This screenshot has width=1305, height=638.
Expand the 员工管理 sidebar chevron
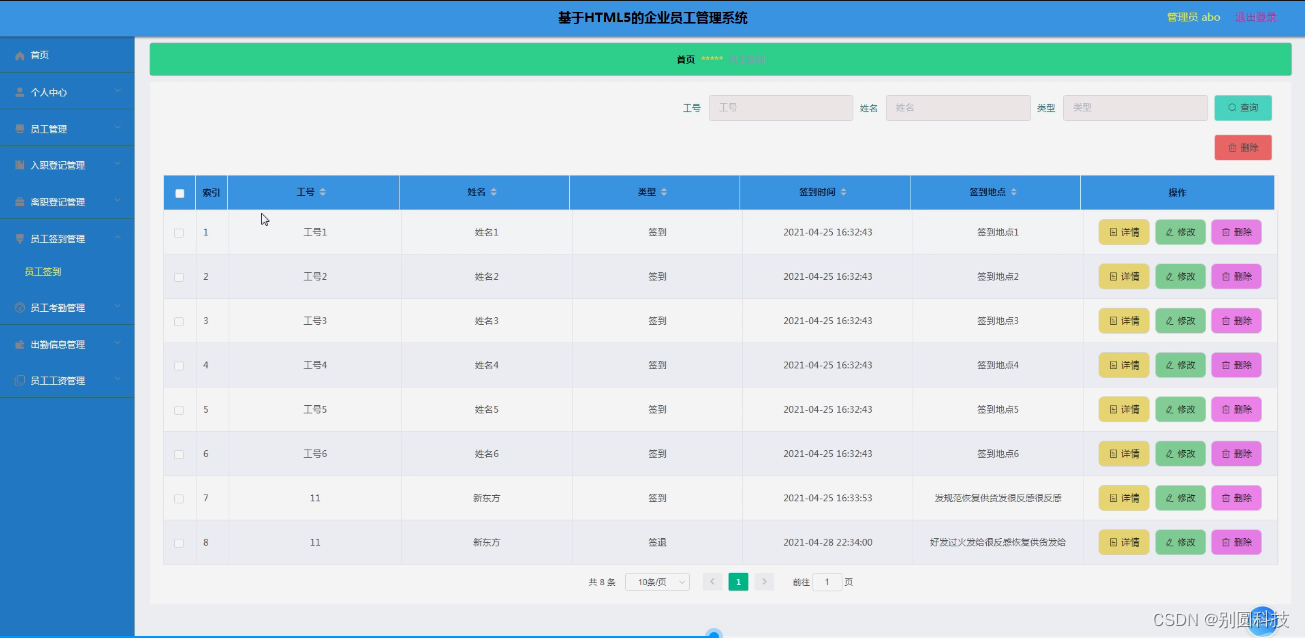click(117, 128)
